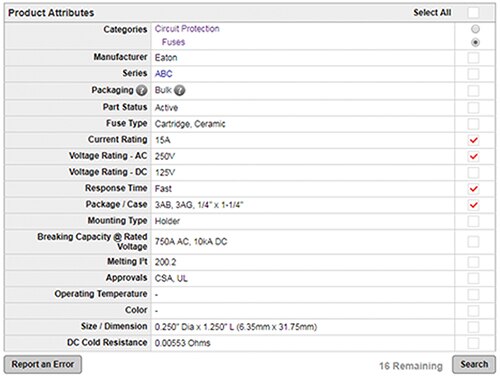The width and height of the screenshot is (500, 378).
Task: Click the CSA, UL approvals value
Action: (x=171, y=278)
